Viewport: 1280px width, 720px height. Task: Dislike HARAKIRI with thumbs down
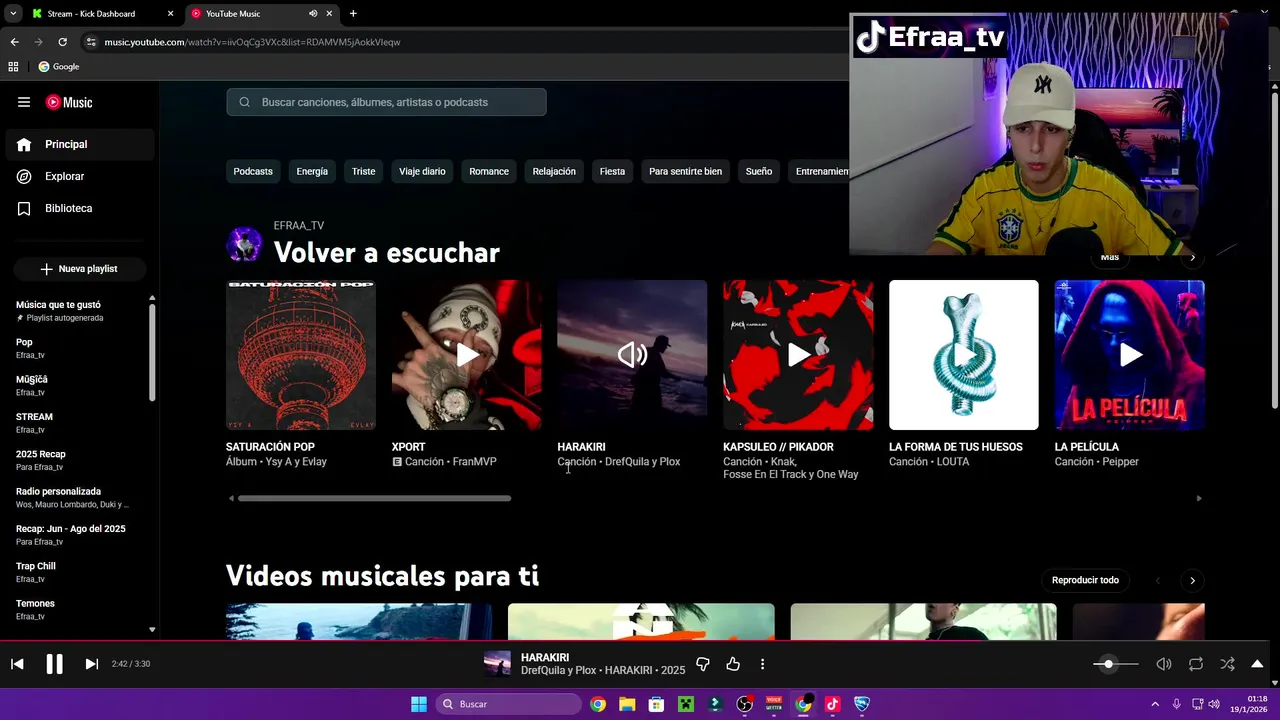[x=702, y=664]
